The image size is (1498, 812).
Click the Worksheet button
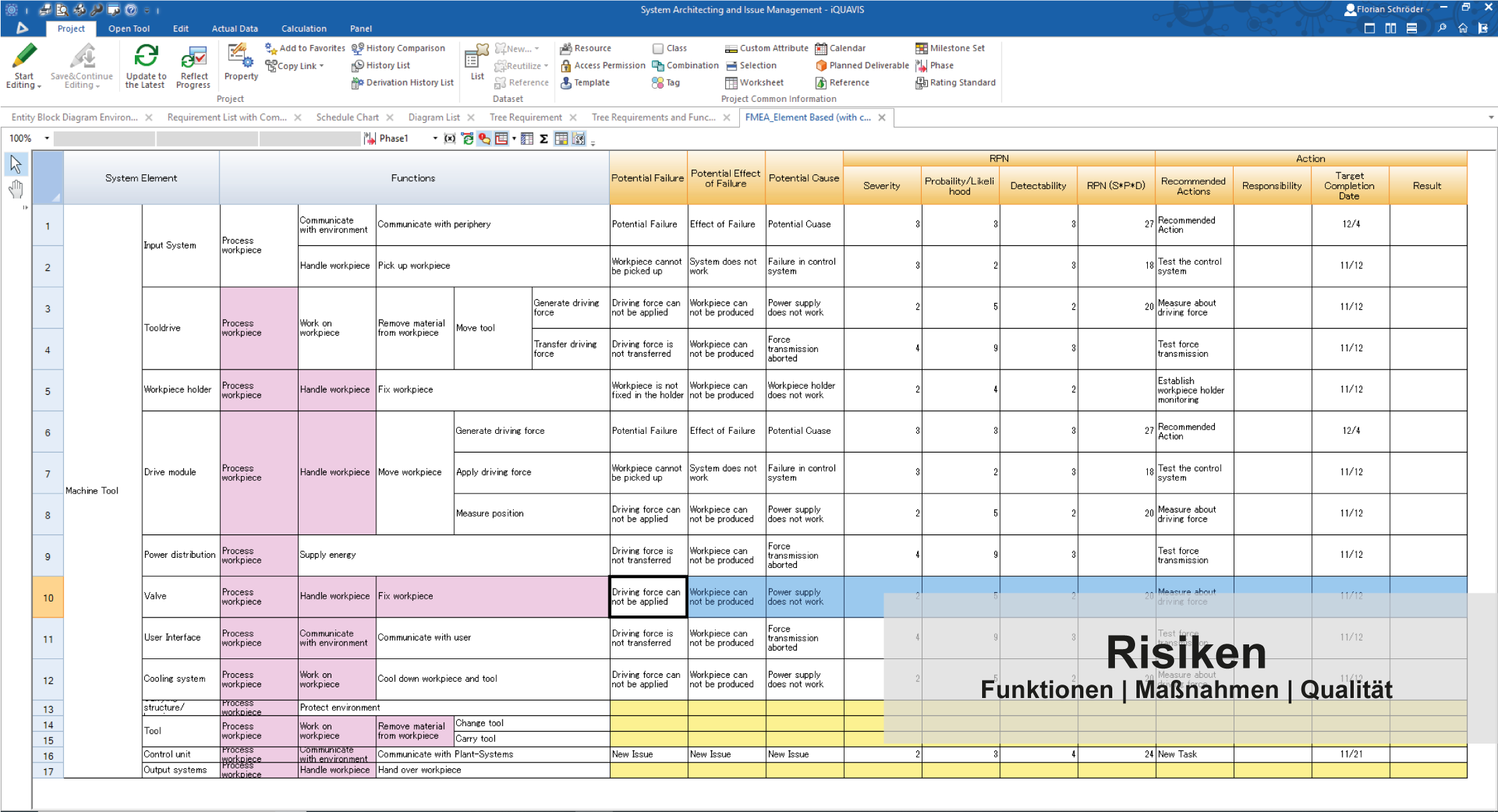[755, 82]
